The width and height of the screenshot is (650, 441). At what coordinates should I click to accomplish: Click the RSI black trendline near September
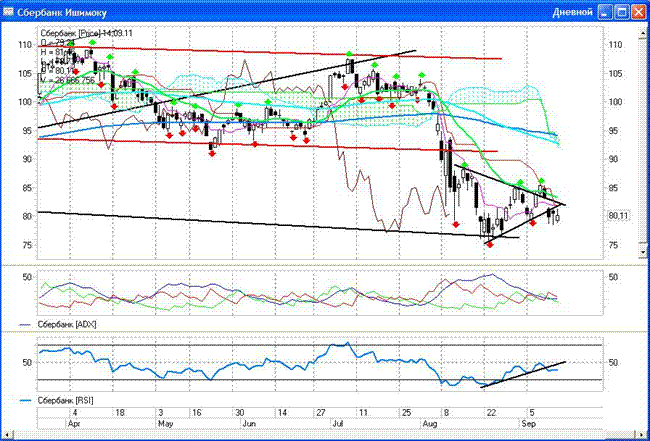[x=523, y=374]
